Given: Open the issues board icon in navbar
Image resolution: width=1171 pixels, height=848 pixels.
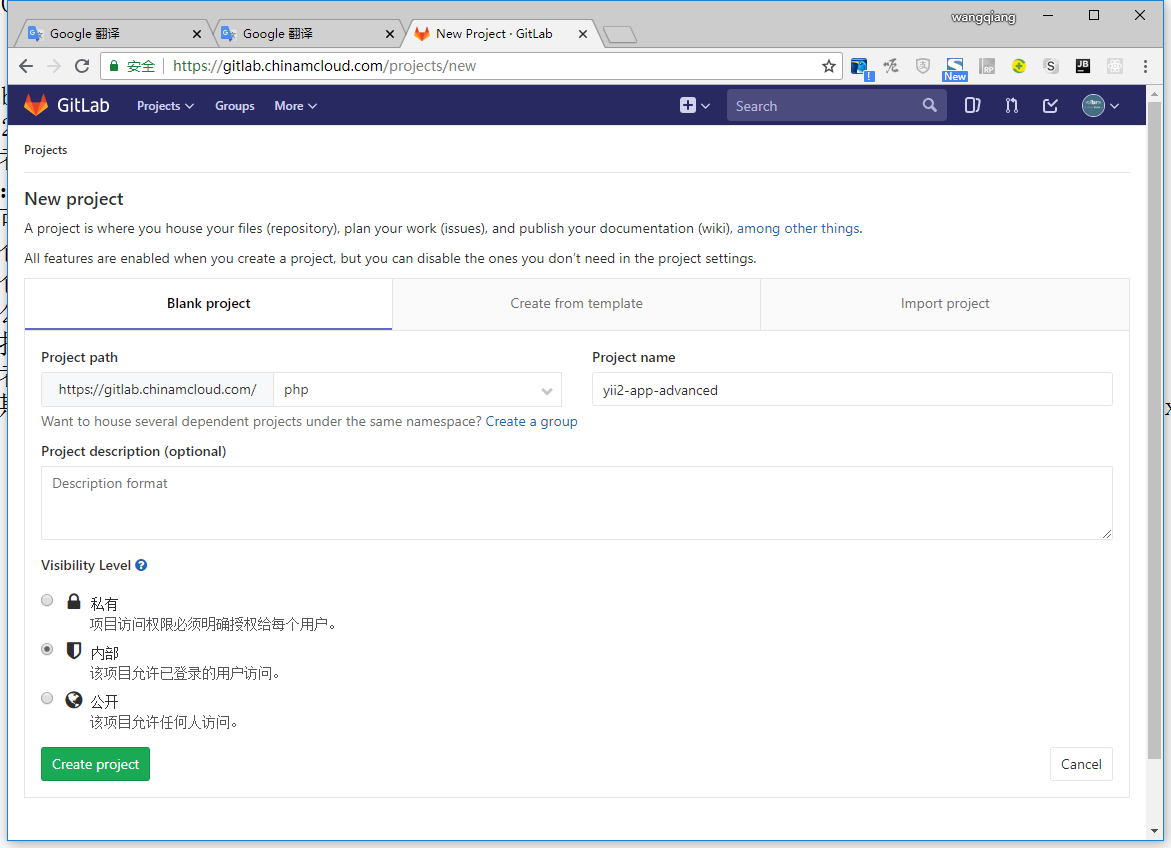Looking at the screenshot, I should [972, 105].
